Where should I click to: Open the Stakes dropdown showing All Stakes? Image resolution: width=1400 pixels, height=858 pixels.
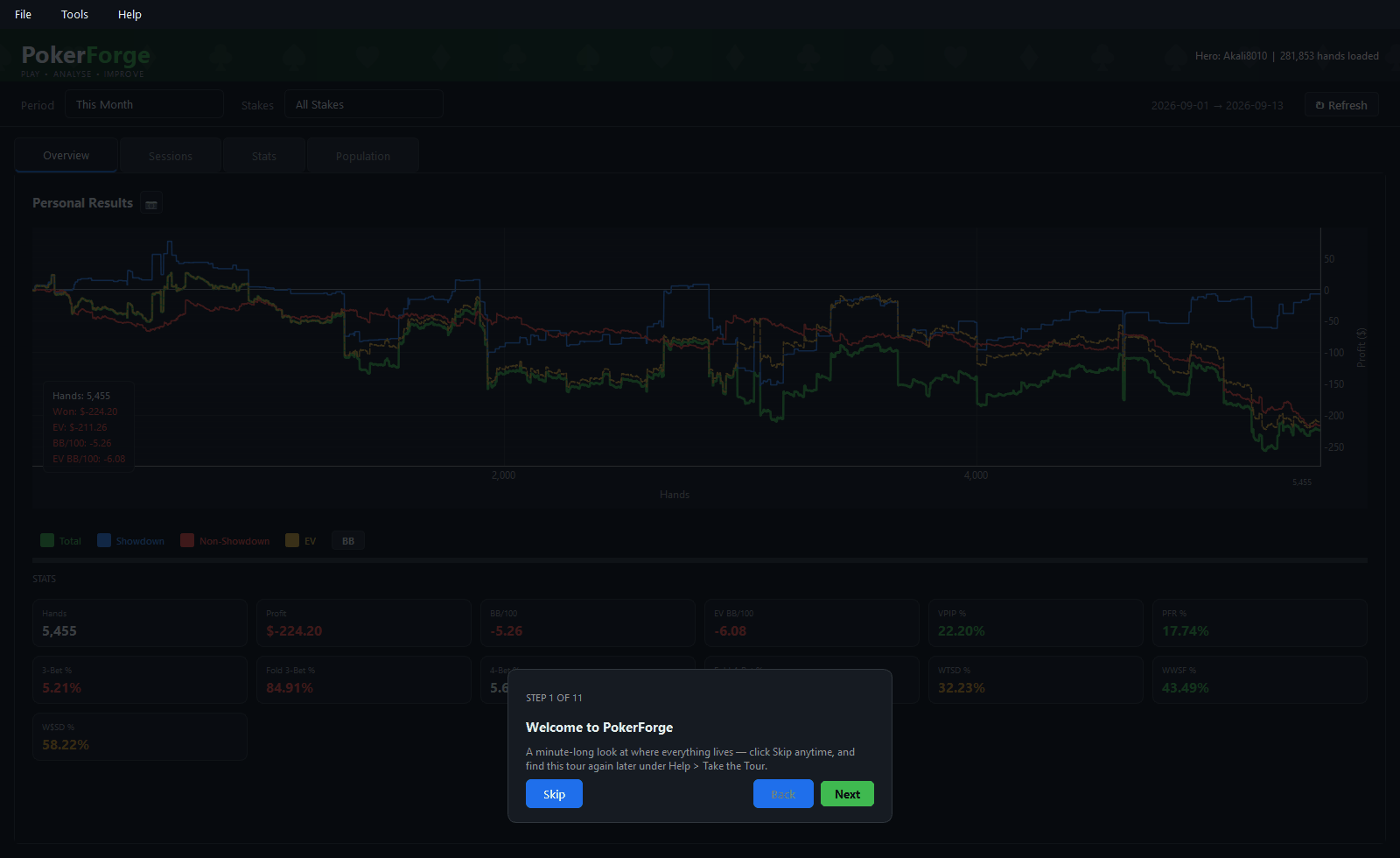click(x=363, y=104)
